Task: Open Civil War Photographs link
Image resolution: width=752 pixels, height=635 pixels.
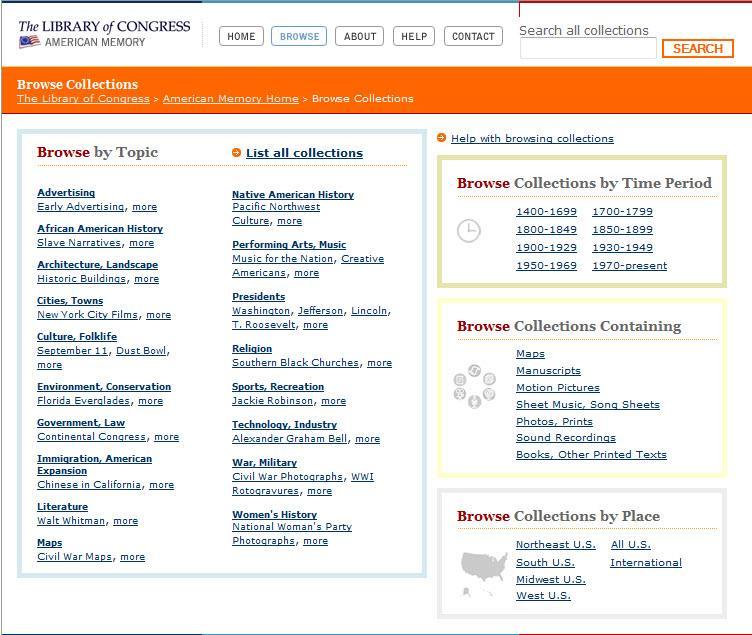Action: pyautogui.click(x=287, y=477)
